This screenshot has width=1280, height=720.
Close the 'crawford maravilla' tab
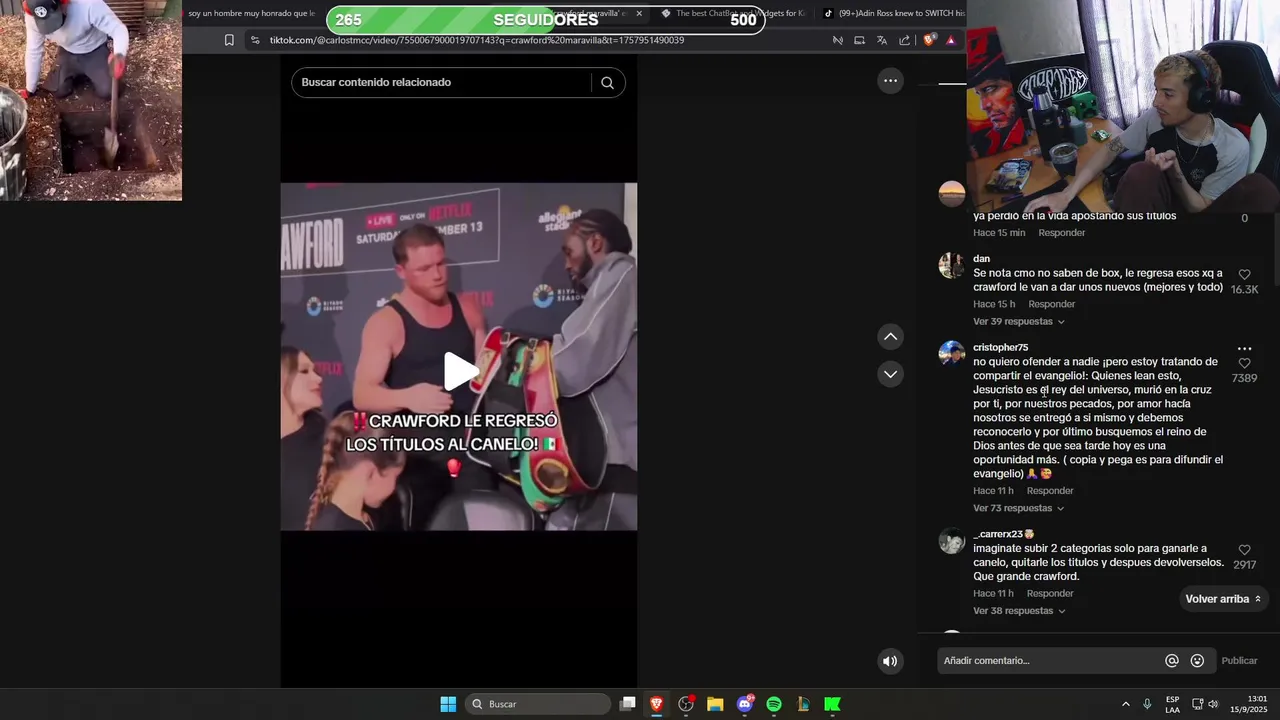pos(638,13)
